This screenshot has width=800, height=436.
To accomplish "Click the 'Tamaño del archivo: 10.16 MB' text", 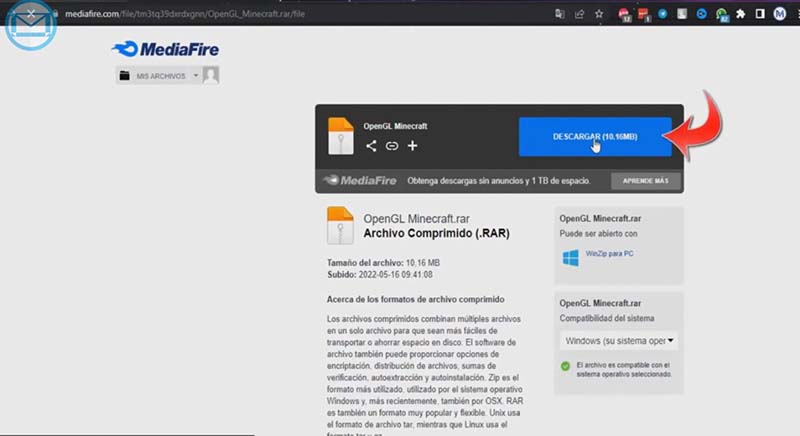I will coord(383,263).
